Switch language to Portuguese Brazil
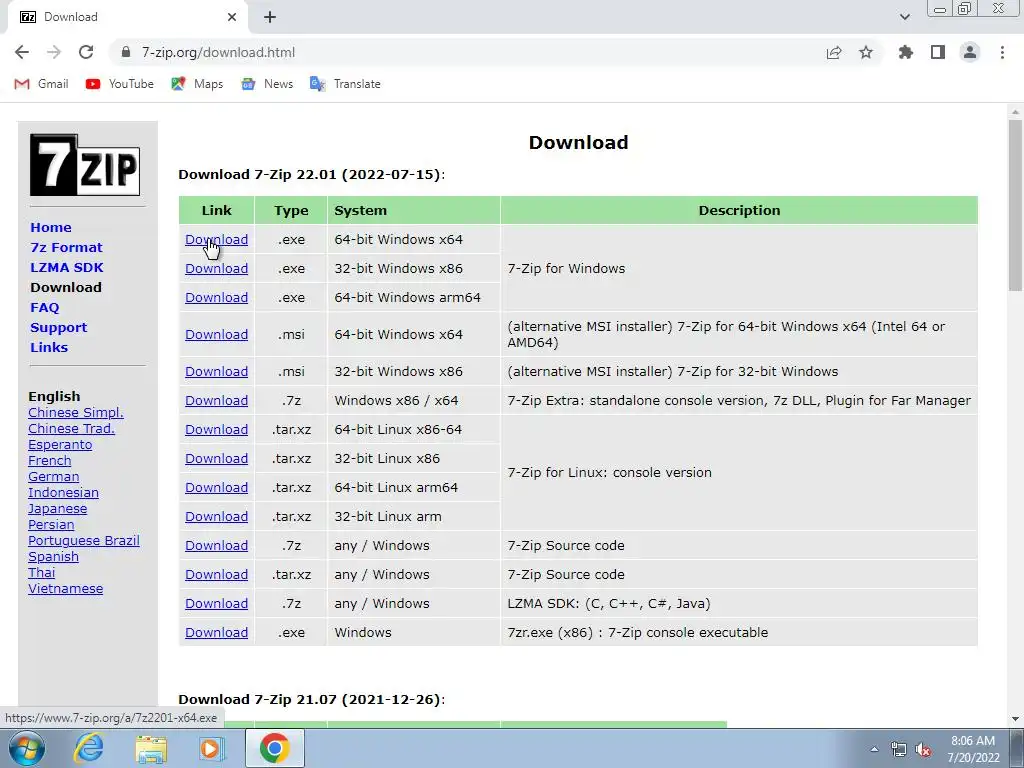Image resolution: width=1024 pixels, height=768 pixels. (84, 541)
